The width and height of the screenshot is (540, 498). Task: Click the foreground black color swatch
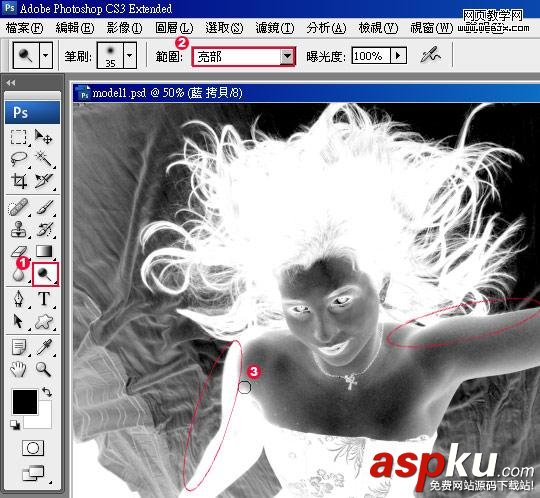[x=25, y=402]
